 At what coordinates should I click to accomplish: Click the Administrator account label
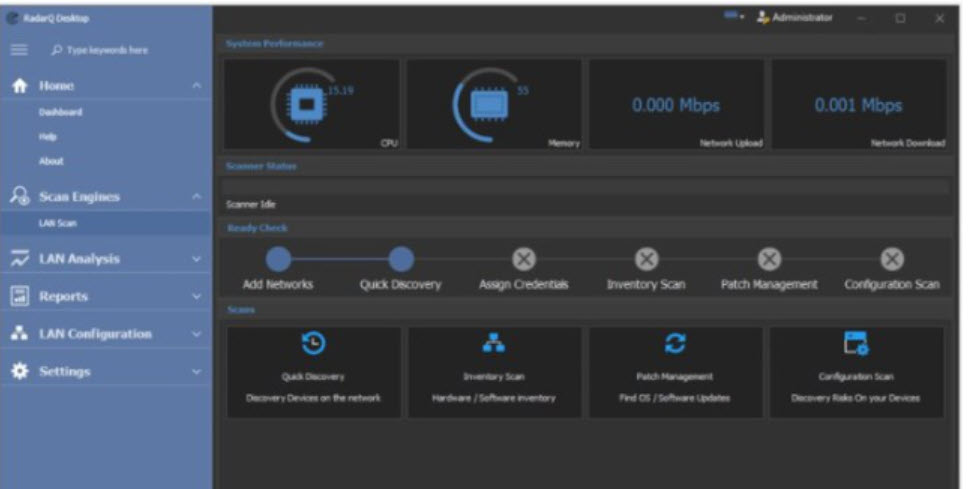click(x=802, y=17)
